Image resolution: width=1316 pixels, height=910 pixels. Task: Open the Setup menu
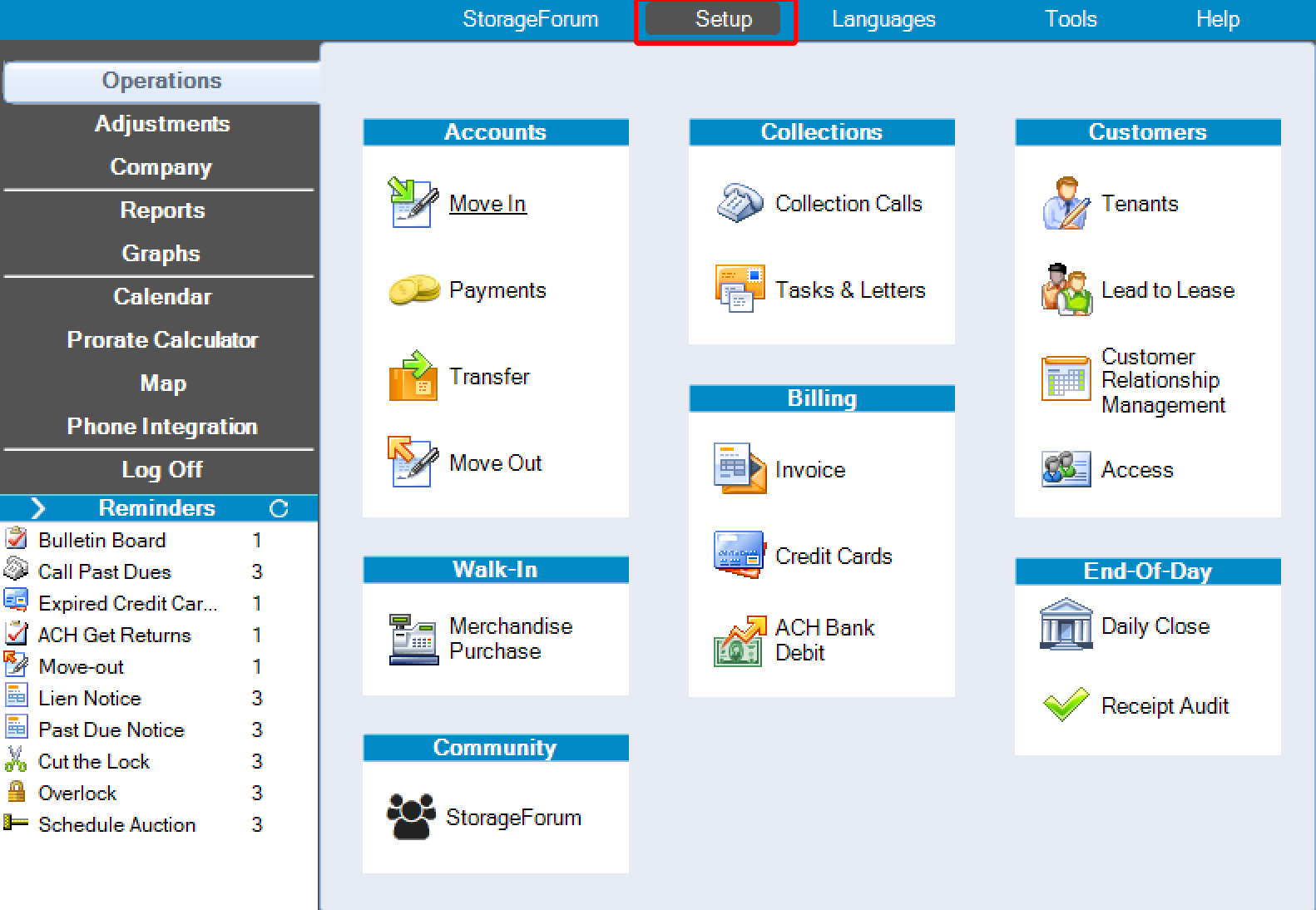715,19
